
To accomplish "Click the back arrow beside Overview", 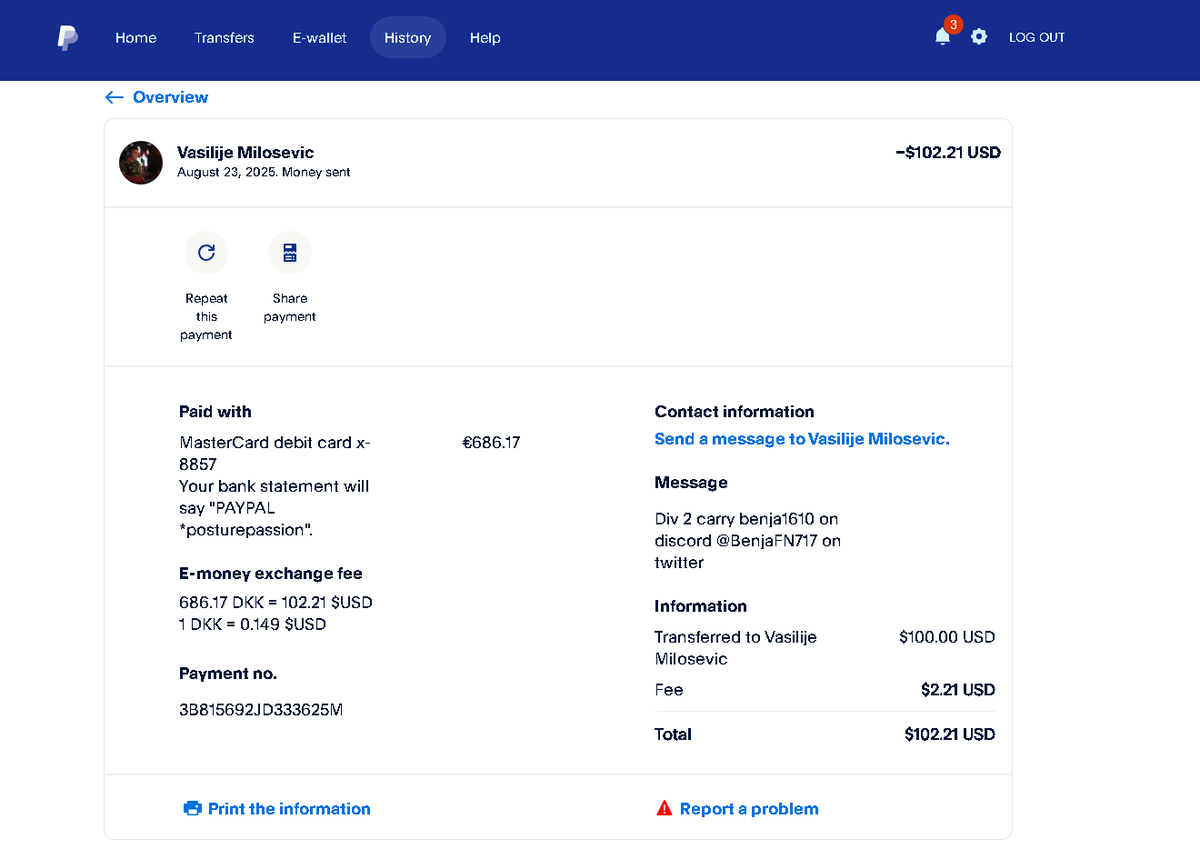I will [114, 97].
